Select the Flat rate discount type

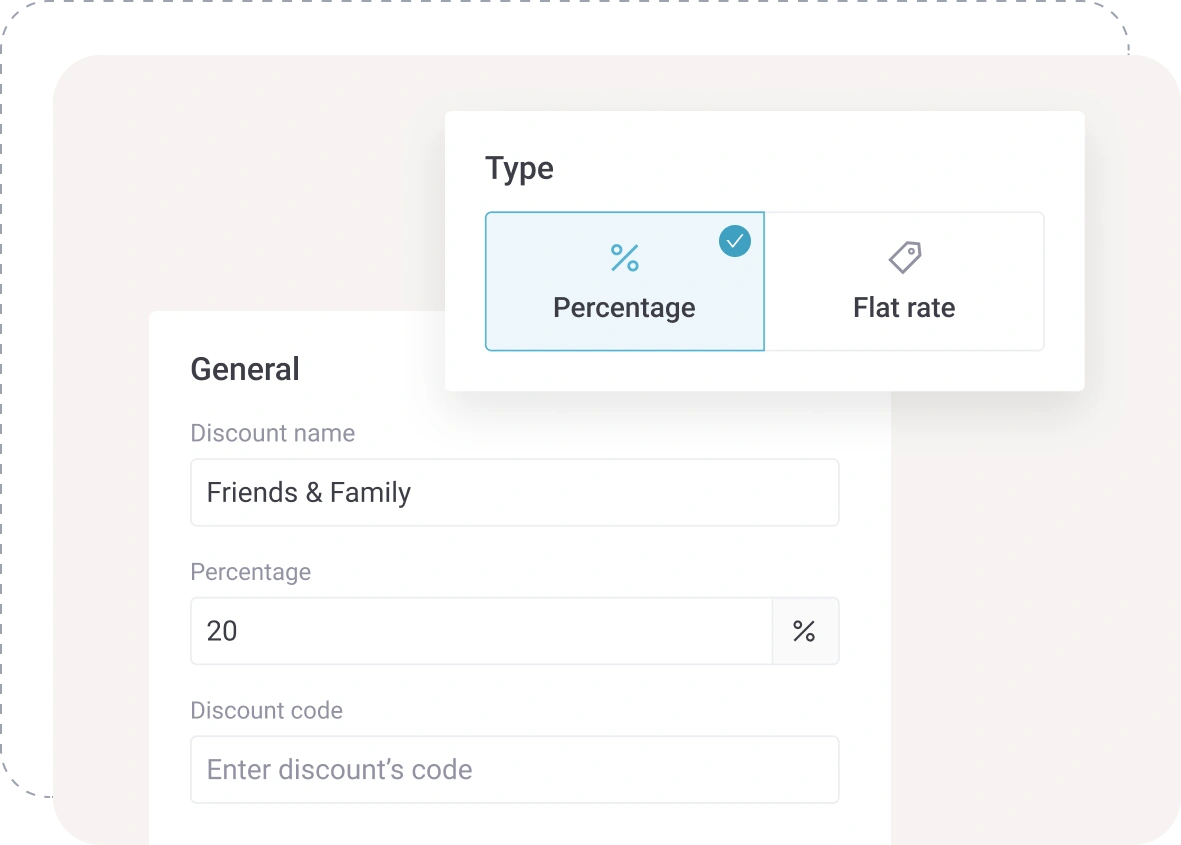coord(904,281)
